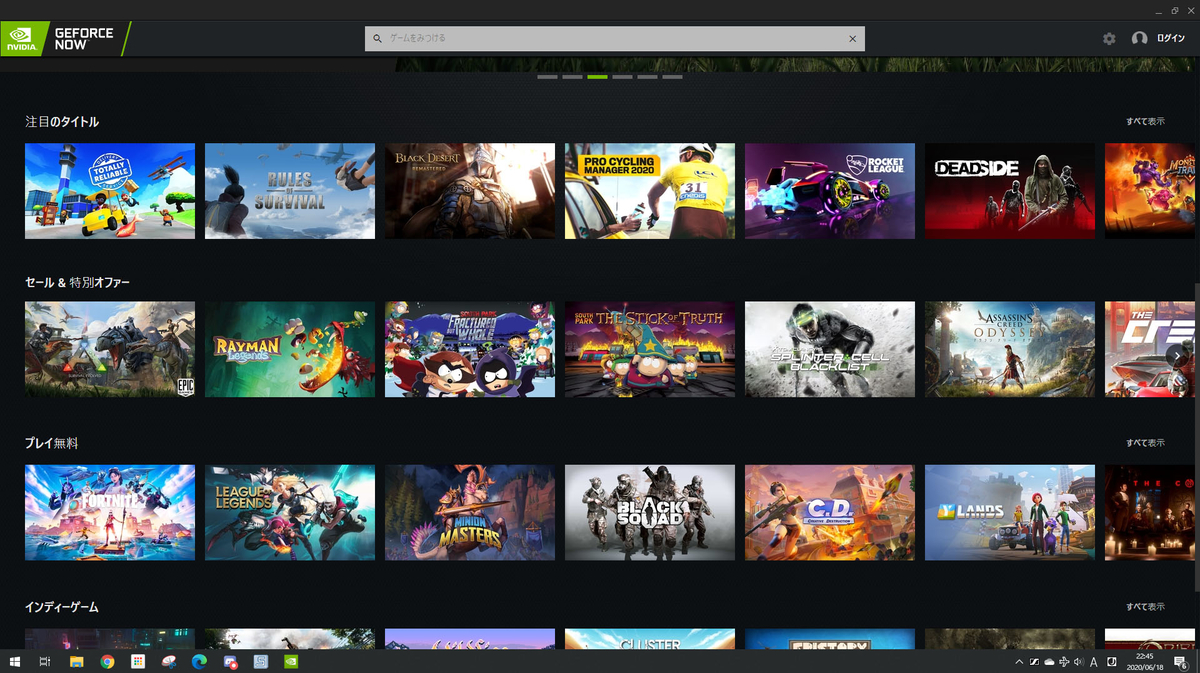Open the Rules of Survival game tile
This screenshot has width=1200, height=673.
pyautogui.click(x=290, y=191)
